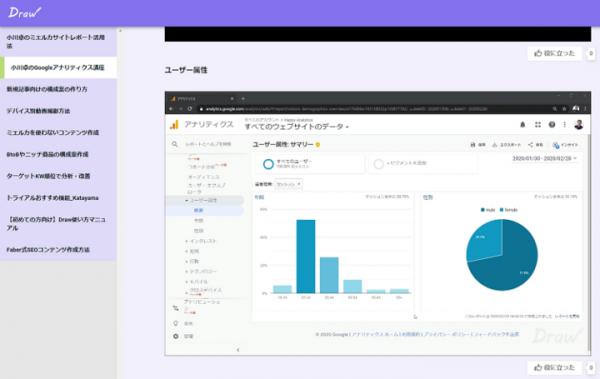The image size is (600, 379).
Task: Open ミエルカを使わないコンテンツ作成 sidebar item
Action: point(58,132)
